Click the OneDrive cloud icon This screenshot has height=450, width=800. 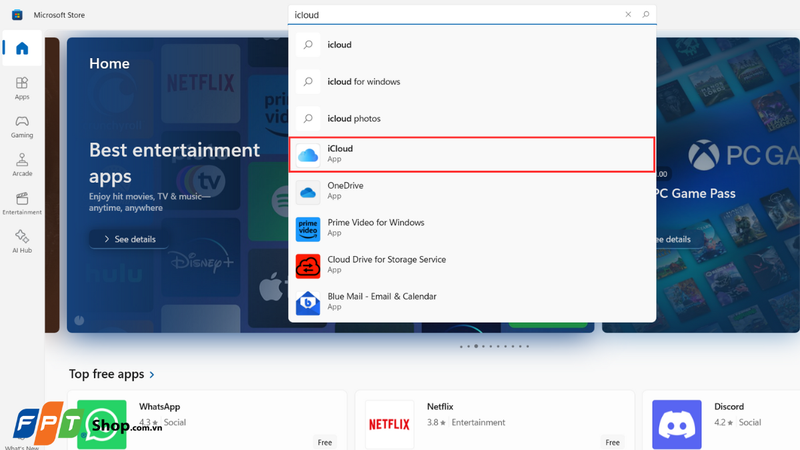pos(308,192)
